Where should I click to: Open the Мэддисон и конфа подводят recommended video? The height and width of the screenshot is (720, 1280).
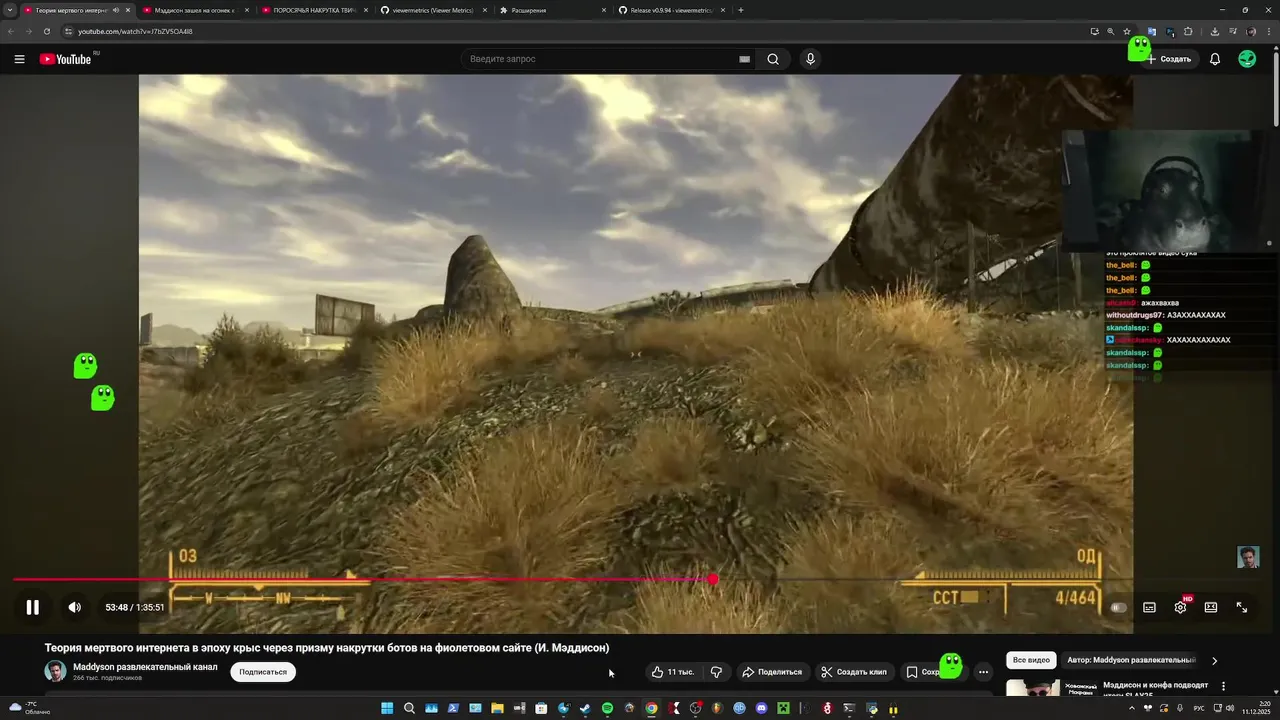pos(1155,689)
